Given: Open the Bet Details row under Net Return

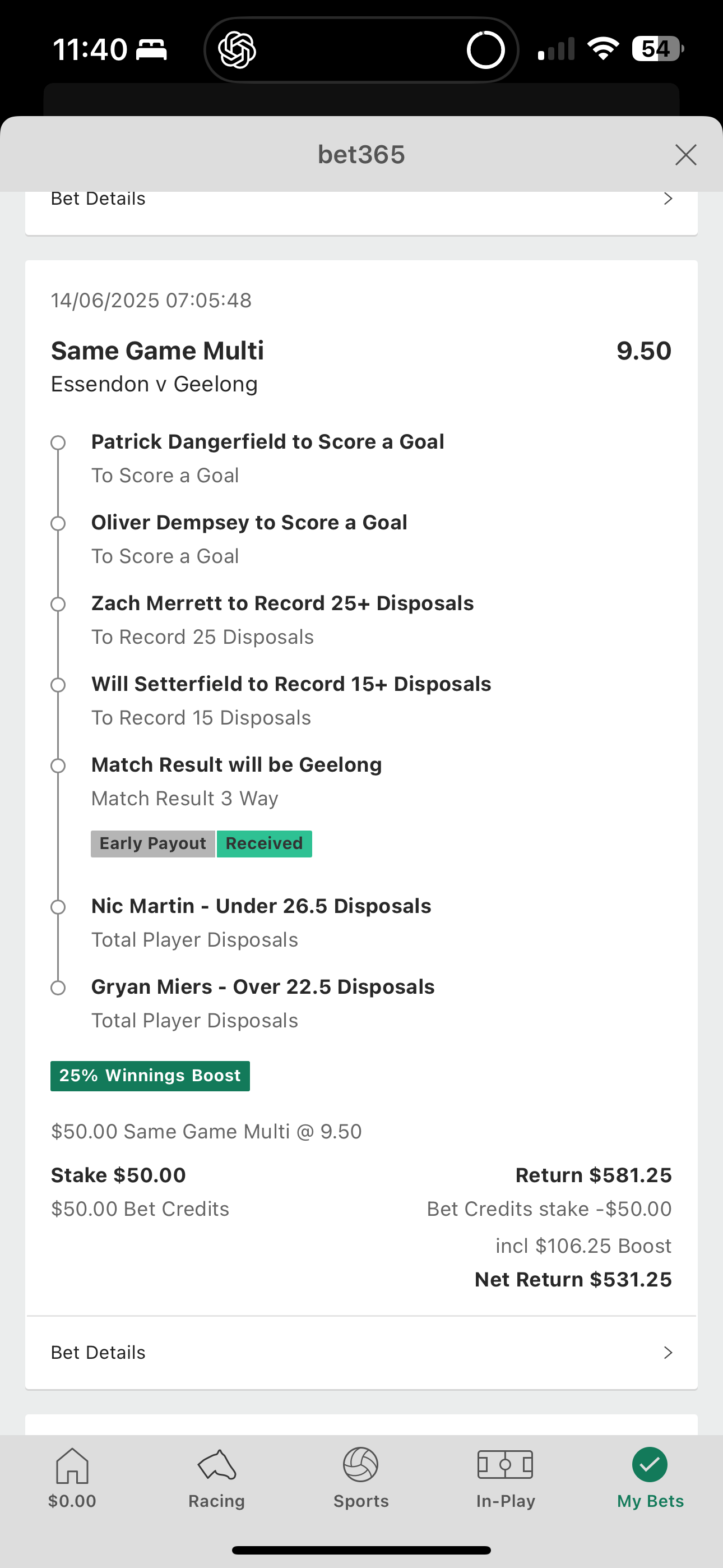Looking at the screenshot, I should point(361,1353).
